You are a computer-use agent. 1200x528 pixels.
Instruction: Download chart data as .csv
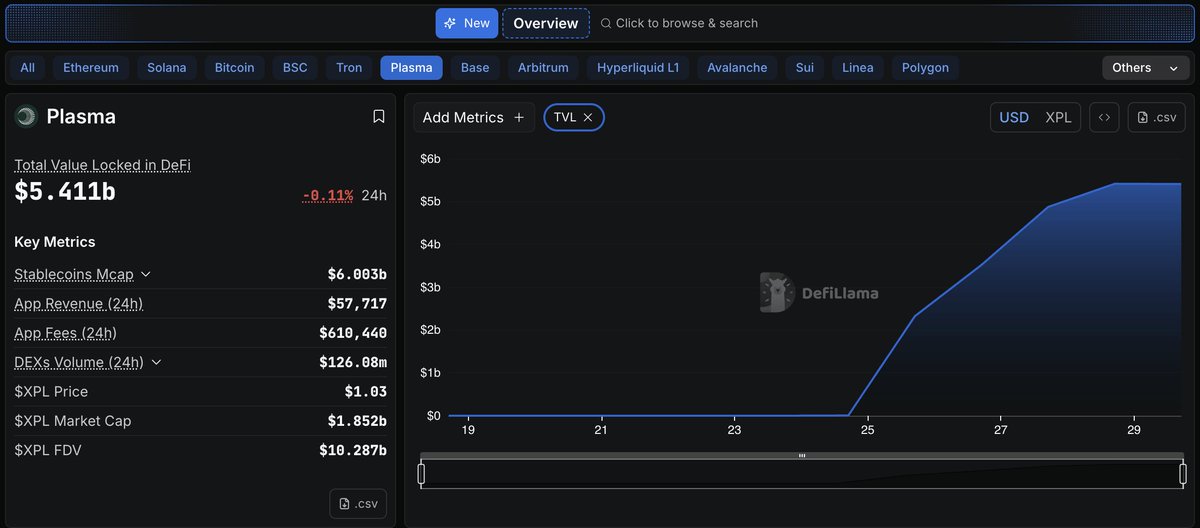[x=1156, y=117]
